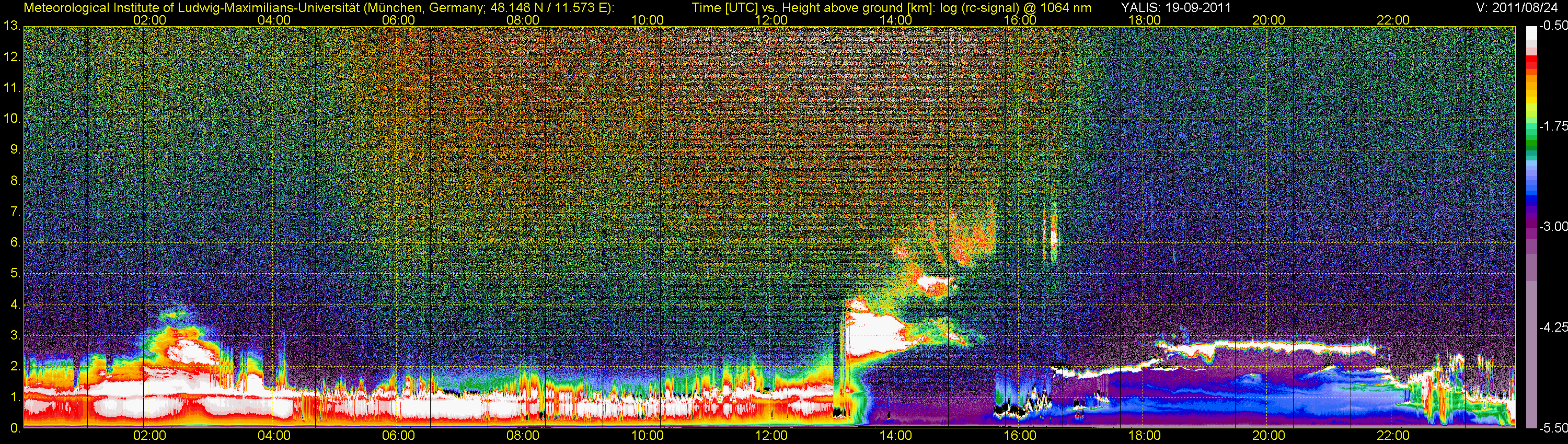Click the color scale value -1.75
The image size is (1568, 444).
1553,126
